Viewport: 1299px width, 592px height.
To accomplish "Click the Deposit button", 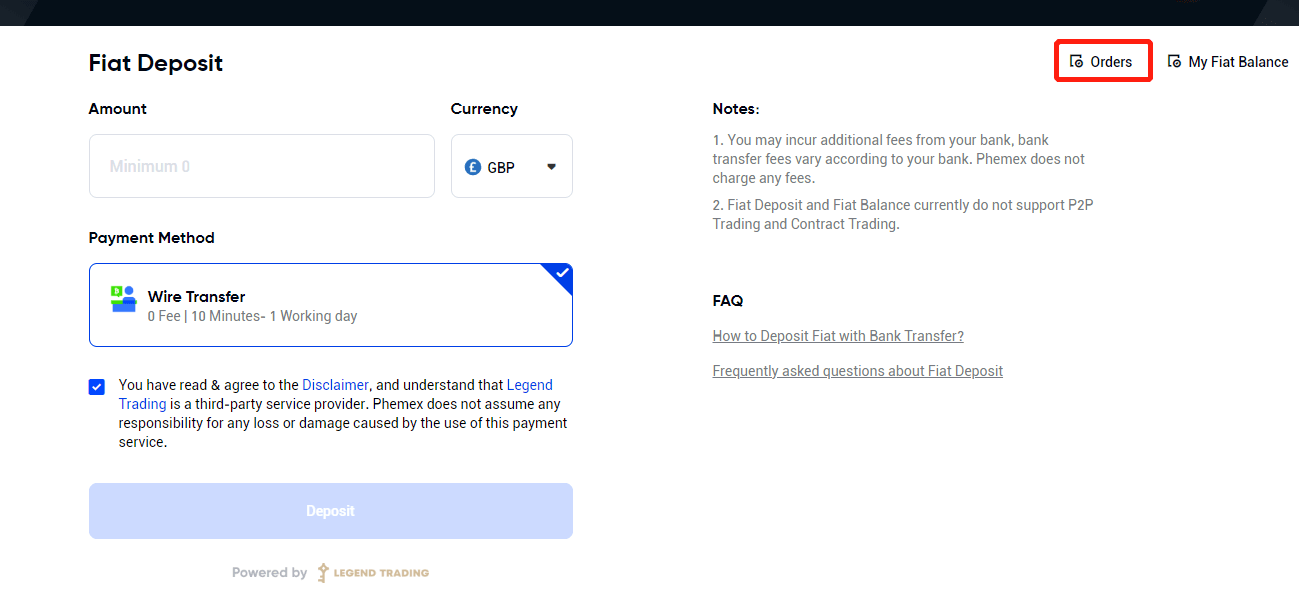I will point(331,511).
